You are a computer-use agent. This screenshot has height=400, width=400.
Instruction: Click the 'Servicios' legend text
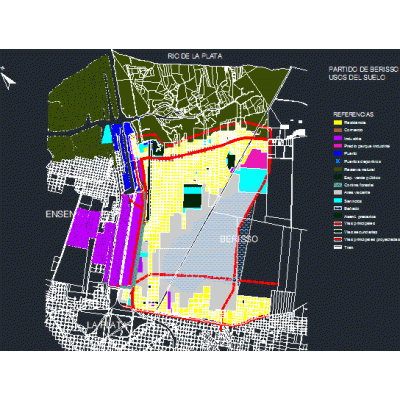353,201
